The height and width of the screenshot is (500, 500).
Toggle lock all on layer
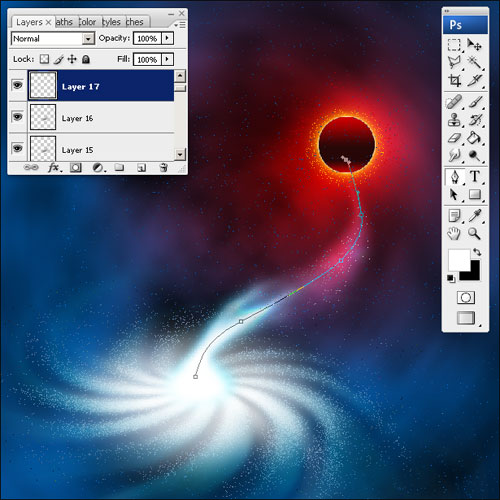tap(86, 59)
